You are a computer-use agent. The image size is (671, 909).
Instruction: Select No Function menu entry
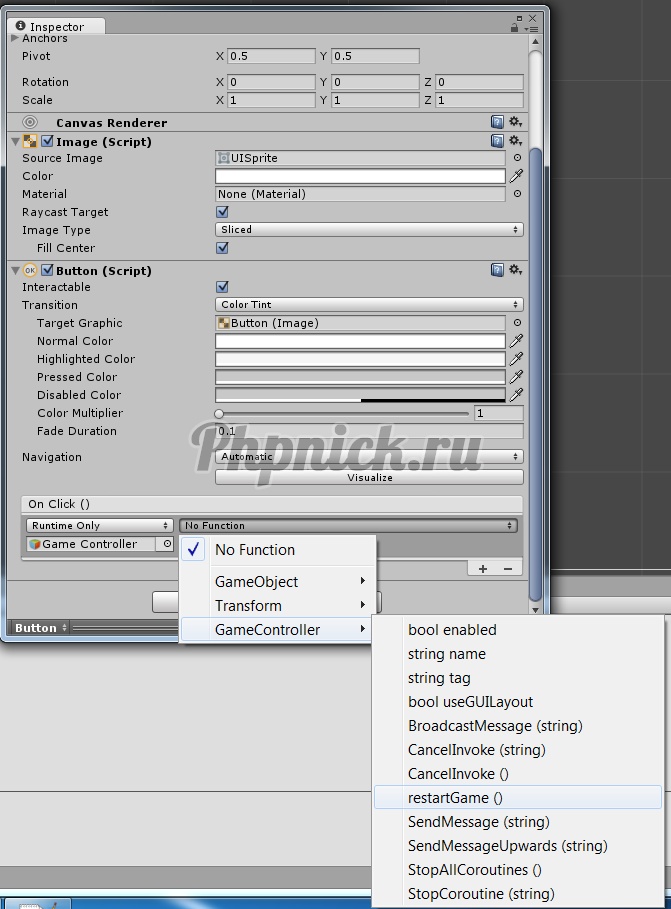(x=278, y=550)
